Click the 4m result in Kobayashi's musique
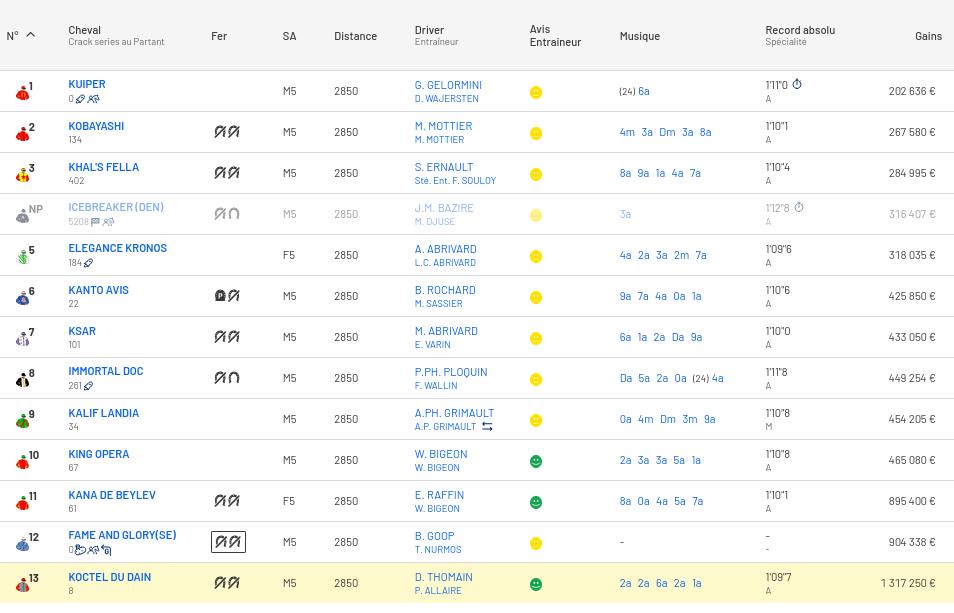The image size is (954, 613). (627, 132)
